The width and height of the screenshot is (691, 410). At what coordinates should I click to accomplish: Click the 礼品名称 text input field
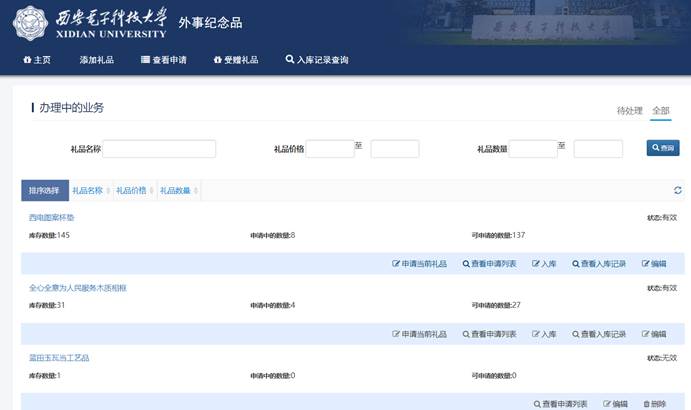[x=159, y=148]
